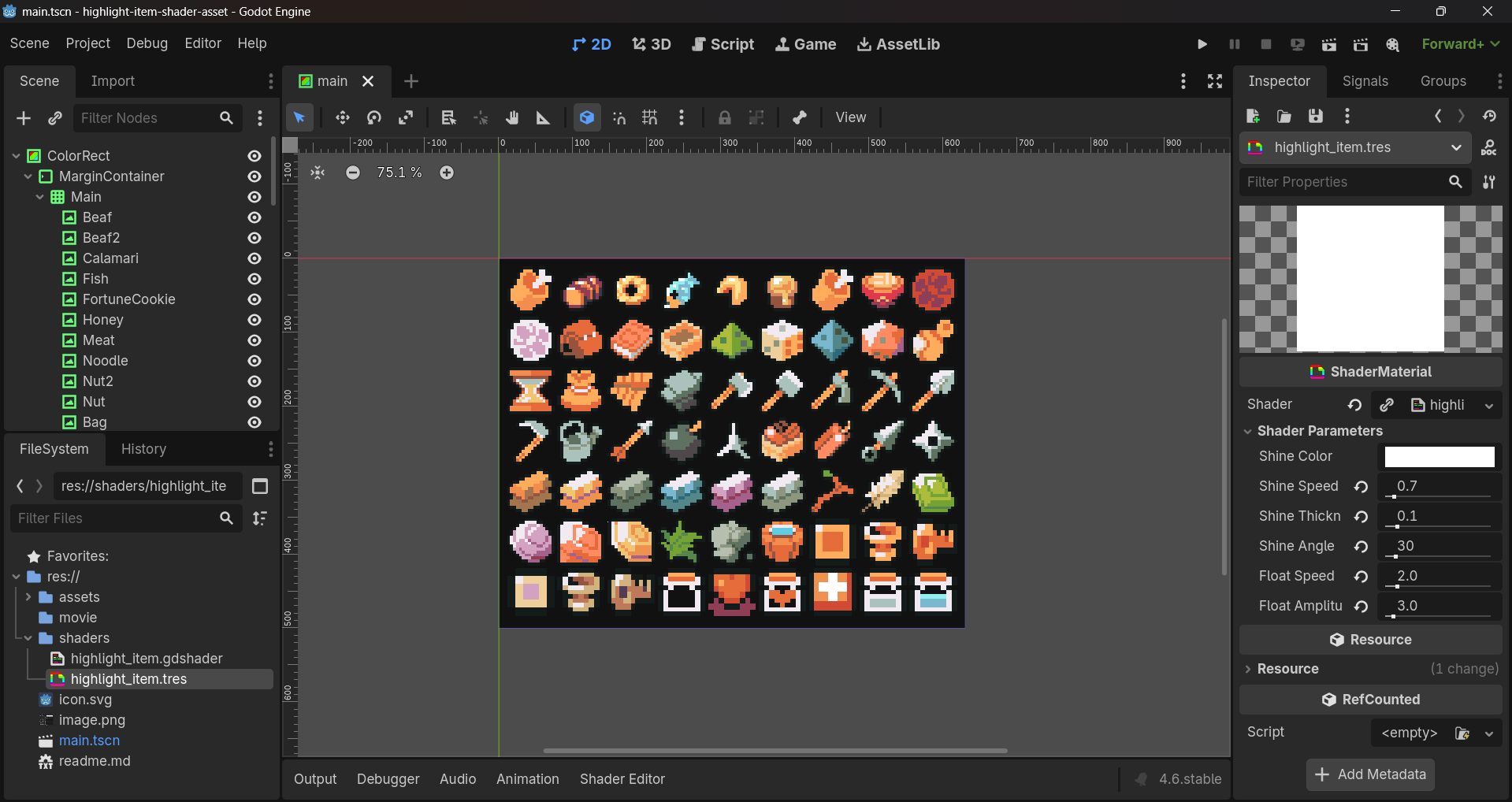Viewport: 1512px width, 802px height.
Task: Select the Pan Mode hand tool
Action: (512, 117)
